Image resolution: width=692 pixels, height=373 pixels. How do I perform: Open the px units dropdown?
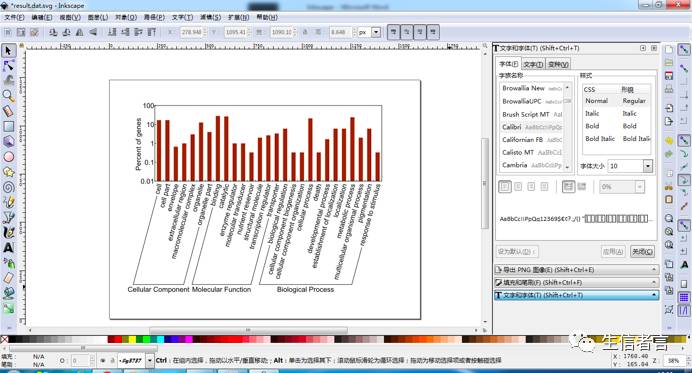[376, 32]
